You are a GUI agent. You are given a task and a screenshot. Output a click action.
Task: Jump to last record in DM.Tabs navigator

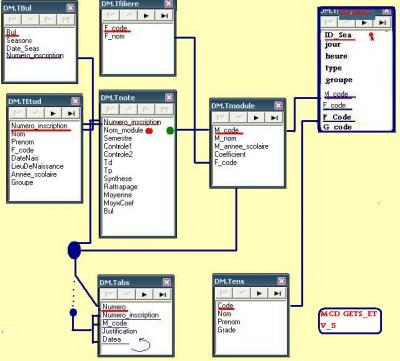pos(162,294)
